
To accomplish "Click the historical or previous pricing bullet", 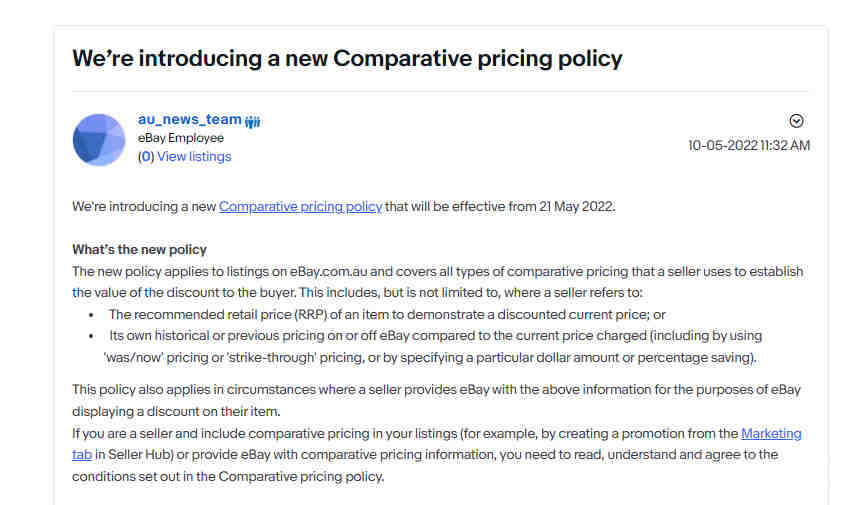I will coord(433,347).
